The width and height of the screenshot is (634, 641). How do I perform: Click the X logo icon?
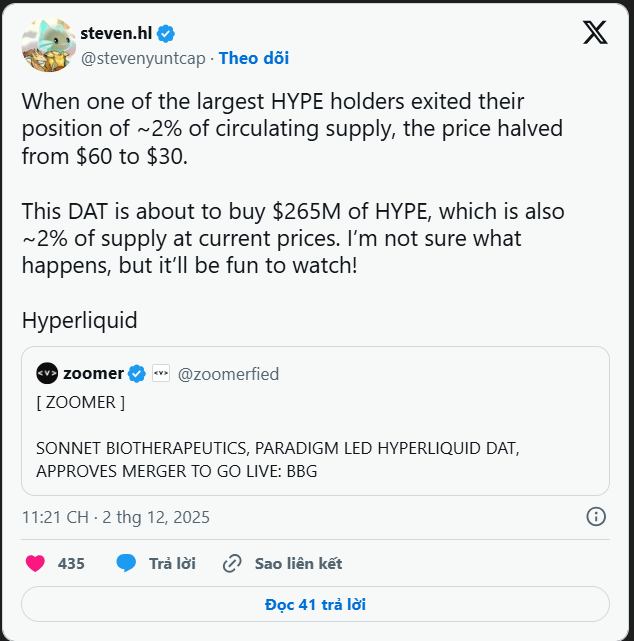595,33
